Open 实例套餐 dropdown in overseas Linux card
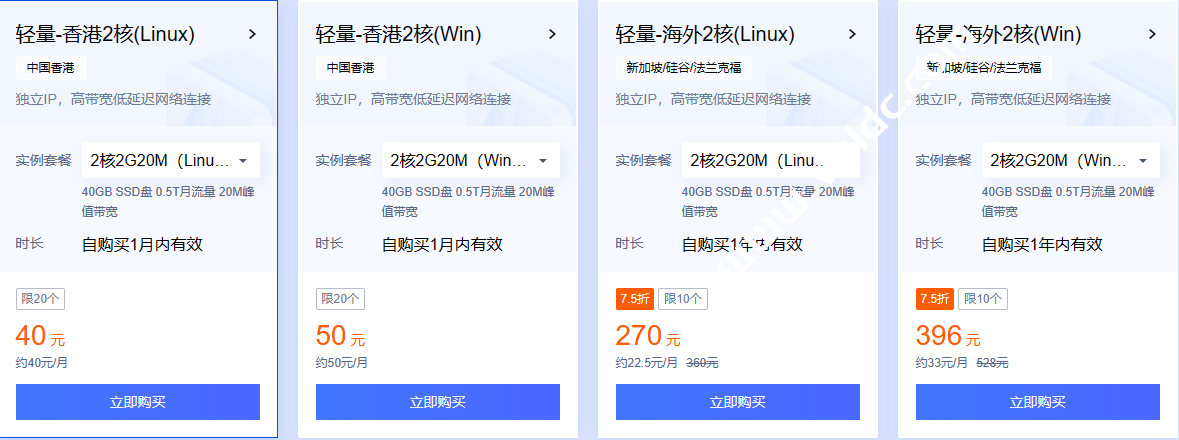This screenshot has width=1179, height=440. click(x=770, y=160)
